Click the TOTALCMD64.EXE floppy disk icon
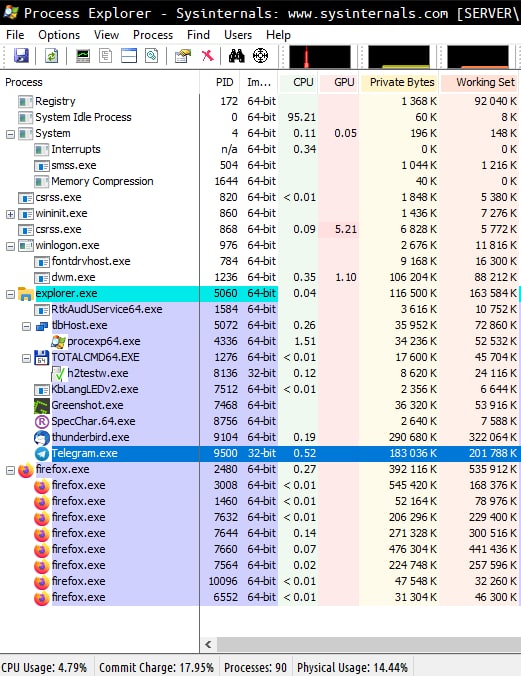 (x=42, y=358)
